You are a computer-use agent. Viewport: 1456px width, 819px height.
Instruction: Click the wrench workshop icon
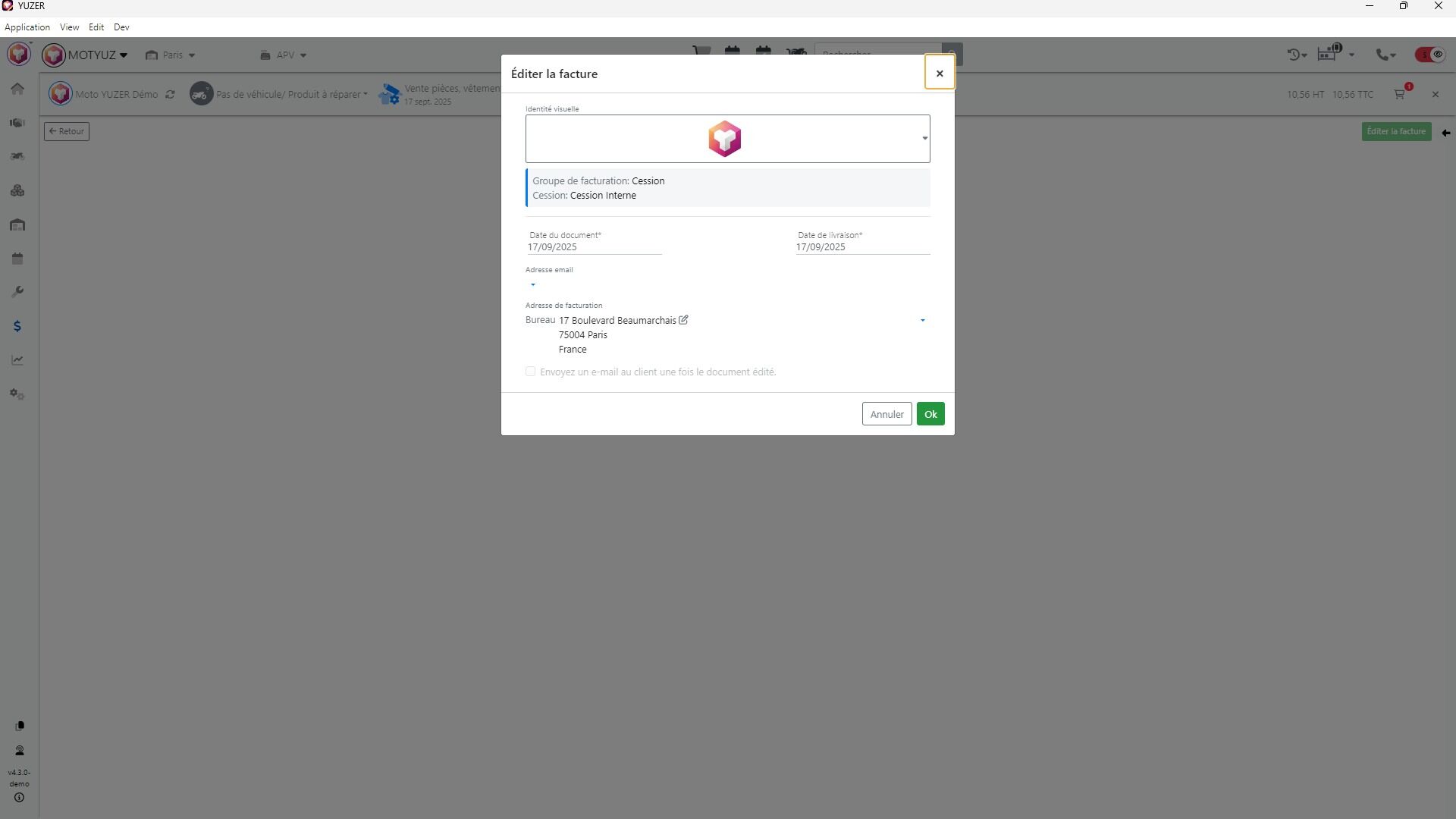pos(17,292)
